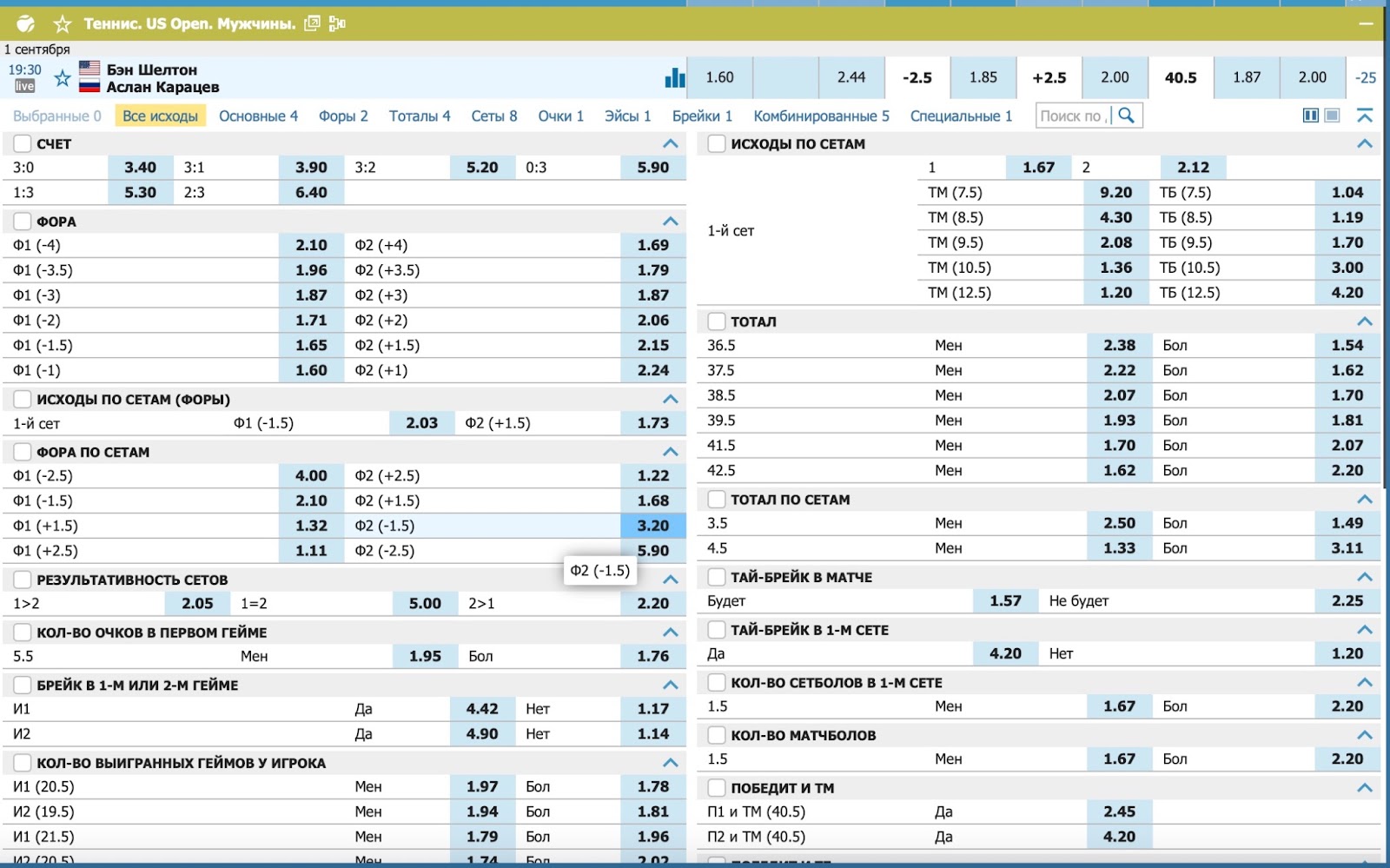Open the Форы 2 tab
Viewport: 1390px width, 868px height.
click(343, 116)
